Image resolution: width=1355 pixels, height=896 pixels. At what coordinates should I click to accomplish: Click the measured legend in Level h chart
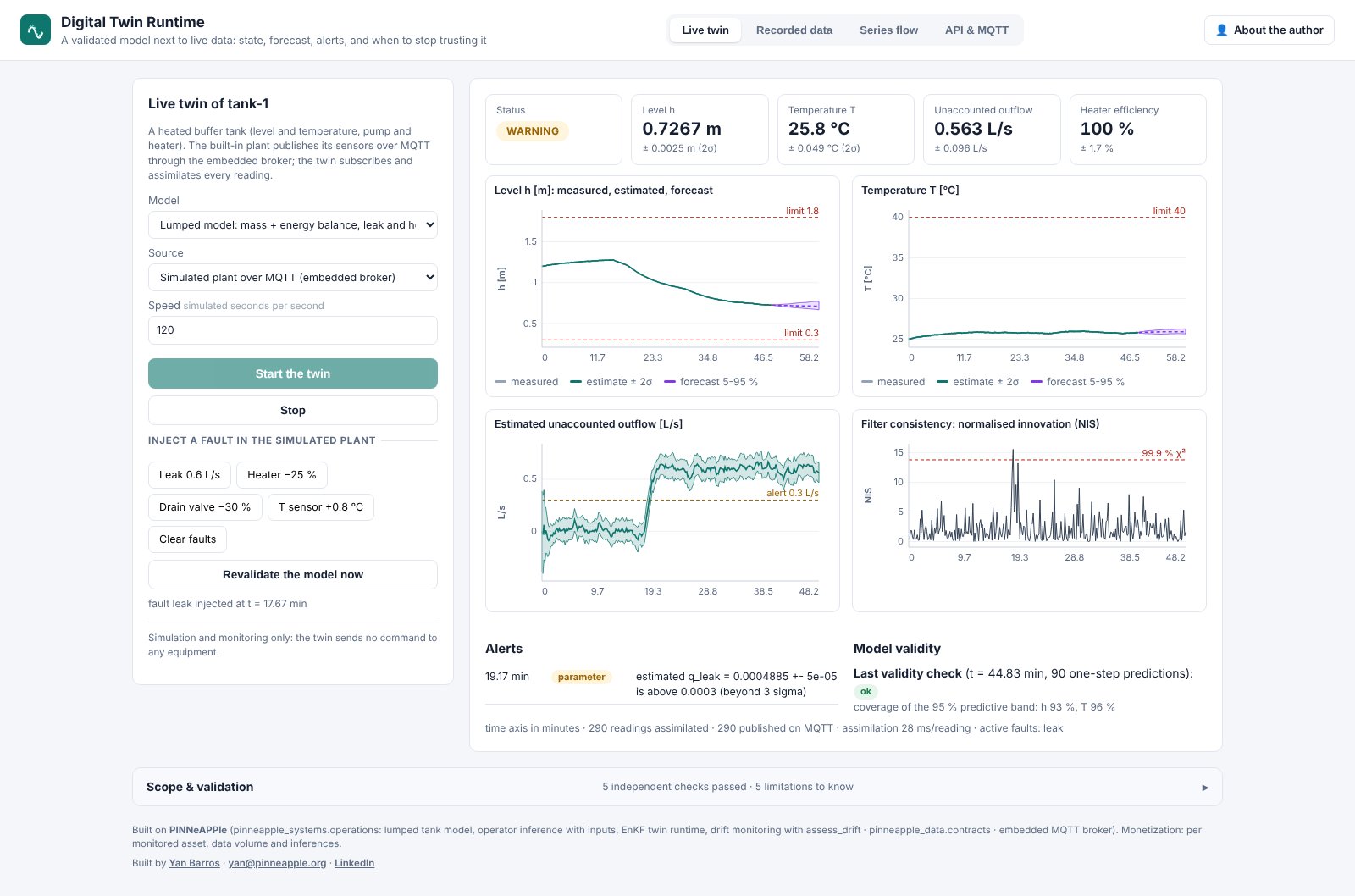pyautogui.click(x=526, y=382)
